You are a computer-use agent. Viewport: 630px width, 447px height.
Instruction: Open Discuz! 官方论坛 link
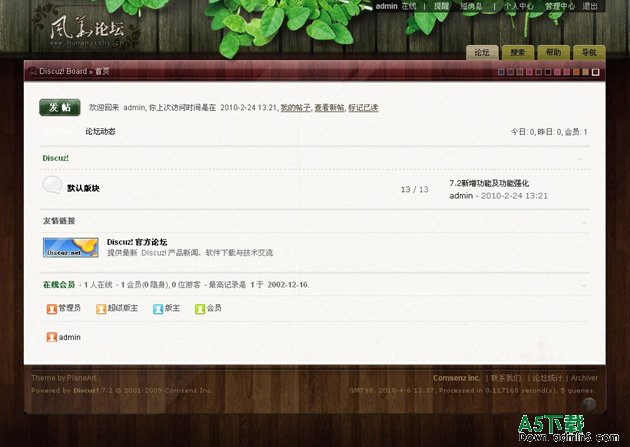coord(137,242)
